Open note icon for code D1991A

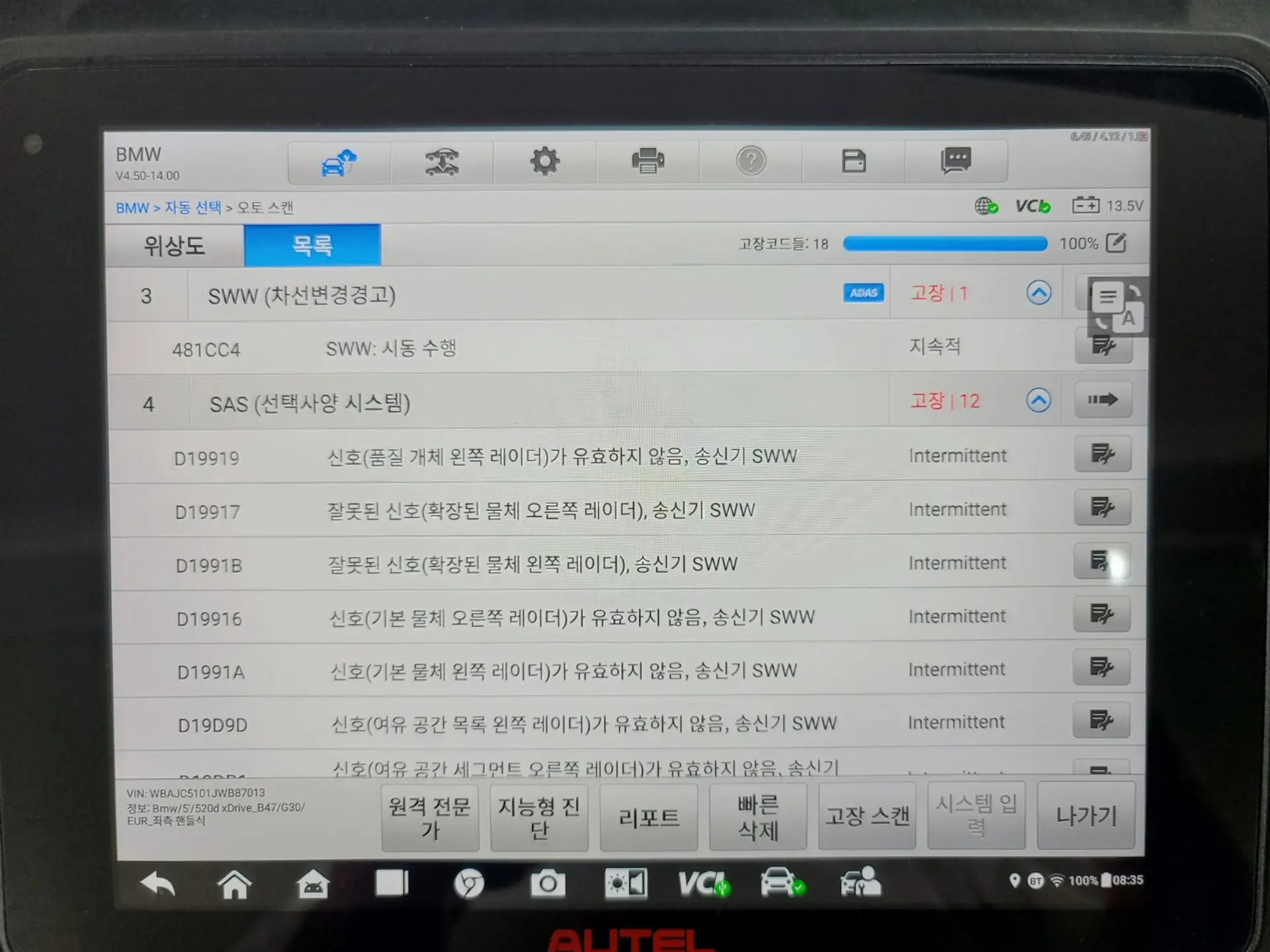[x=1101, y=667]
